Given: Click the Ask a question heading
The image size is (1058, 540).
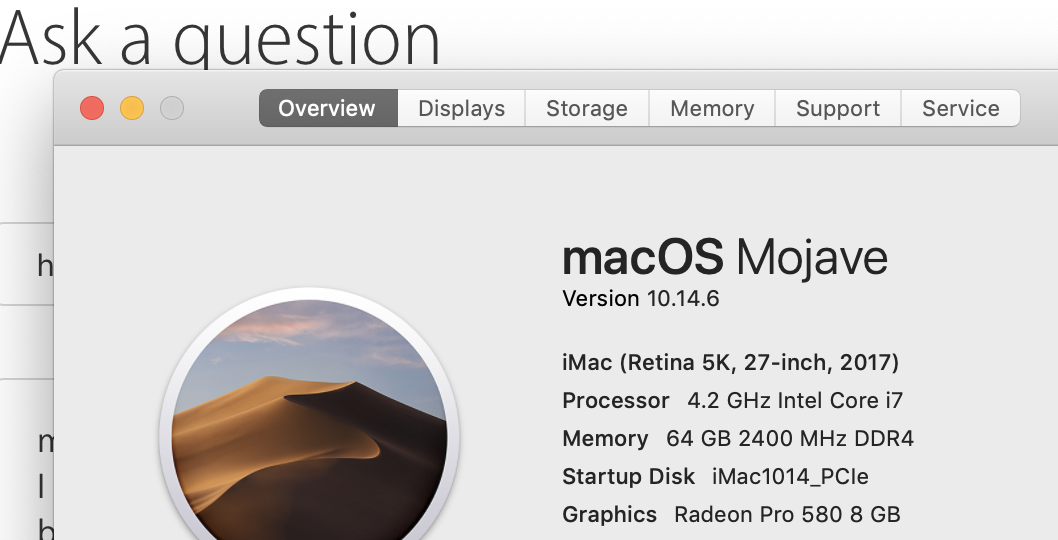Looking at the screenshot, I should pos(220,36).
